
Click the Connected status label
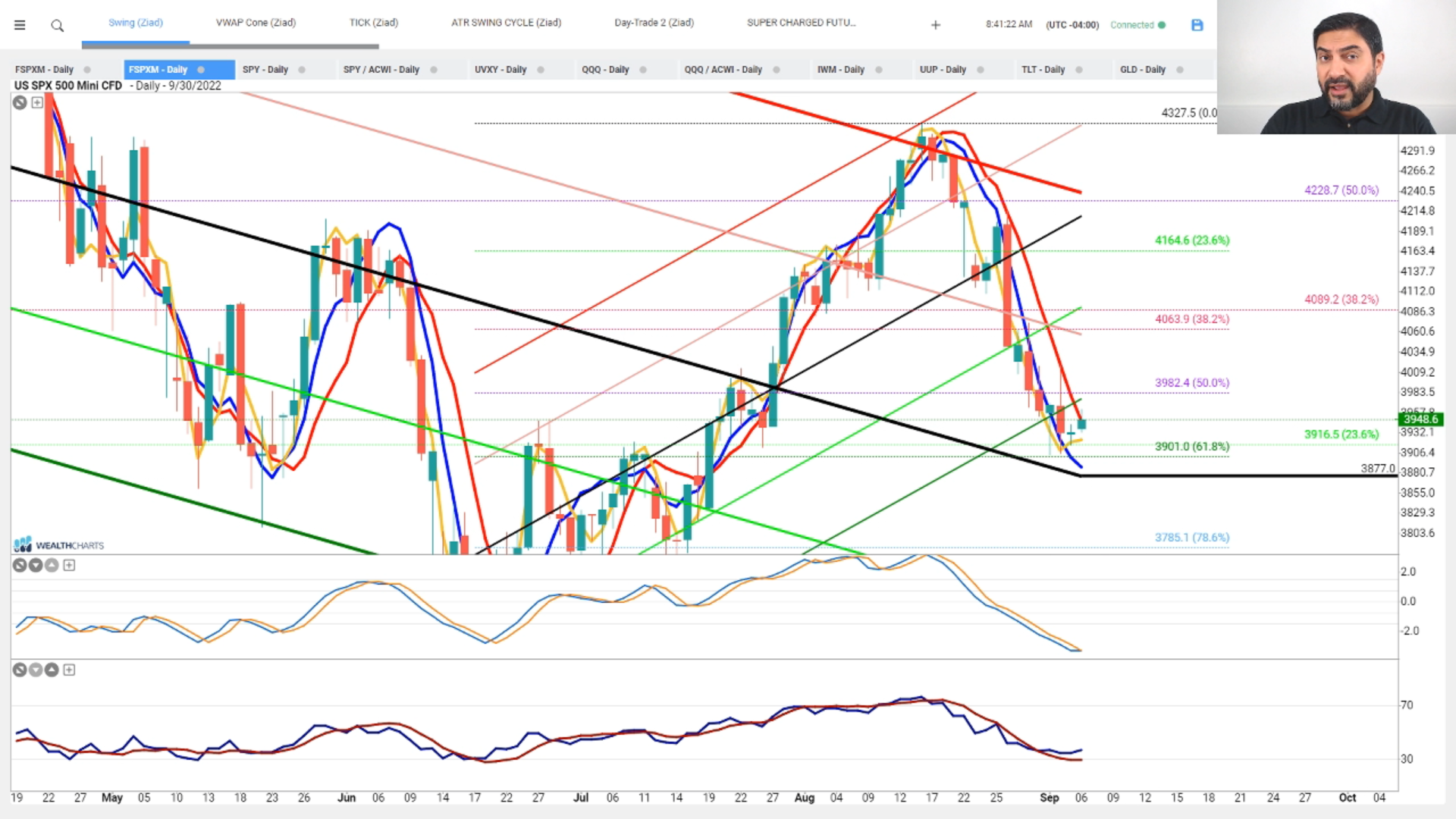pos(1131,25)
